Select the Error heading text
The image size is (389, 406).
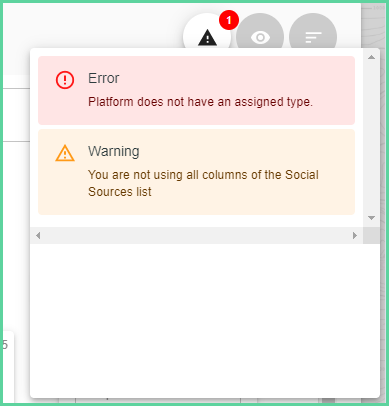tap(104, 78)
